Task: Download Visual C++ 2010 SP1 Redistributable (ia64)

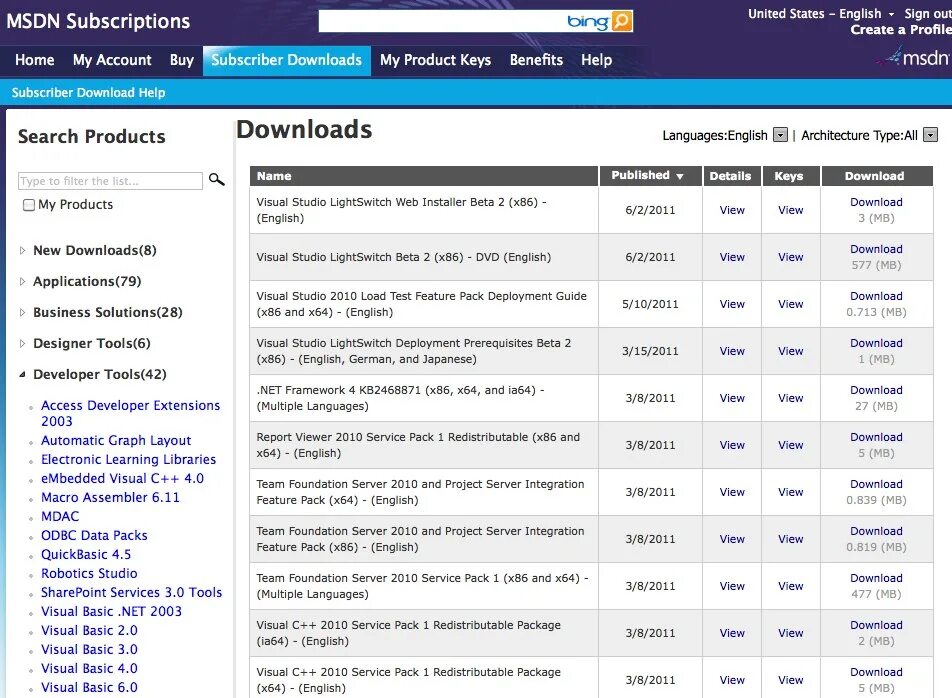Action: [x=876, y=625]
